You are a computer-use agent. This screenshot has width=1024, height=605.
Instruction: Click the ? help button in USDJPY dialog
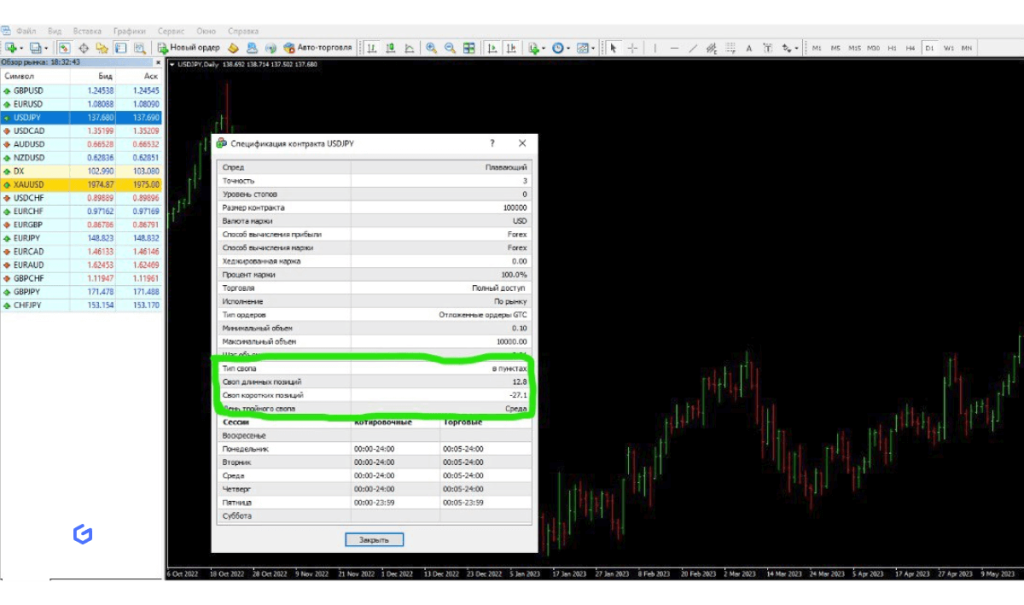(x=492, y=143)
